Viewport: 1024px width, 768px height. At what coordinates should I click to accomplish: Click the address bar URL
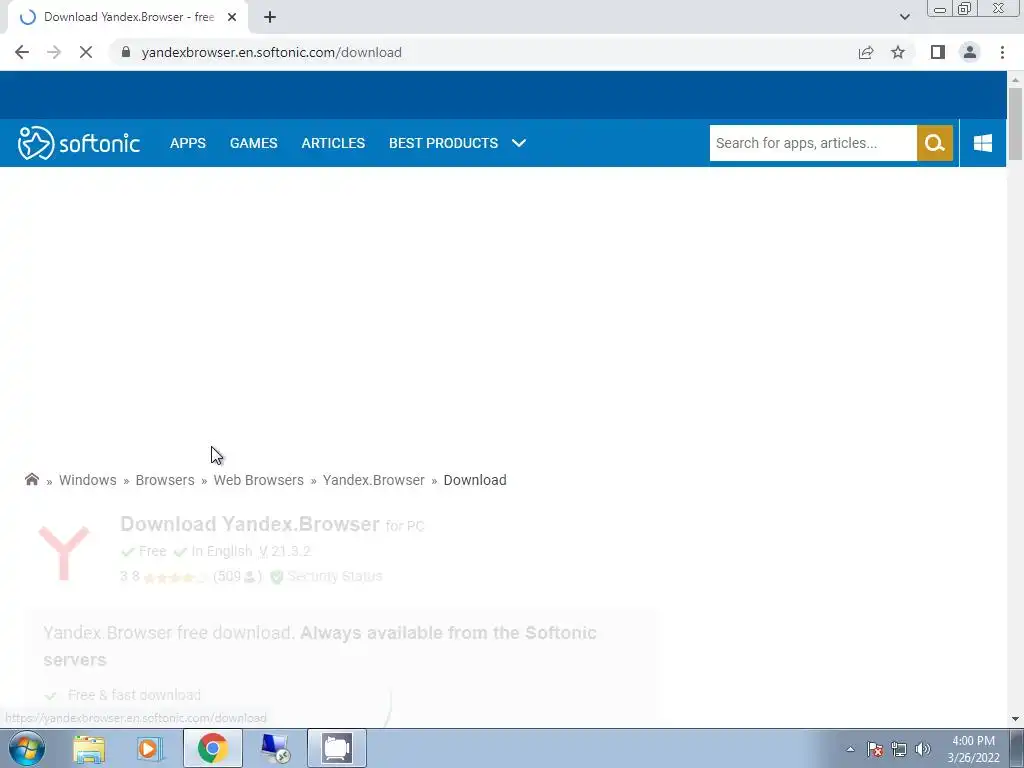tap(271, 52)
